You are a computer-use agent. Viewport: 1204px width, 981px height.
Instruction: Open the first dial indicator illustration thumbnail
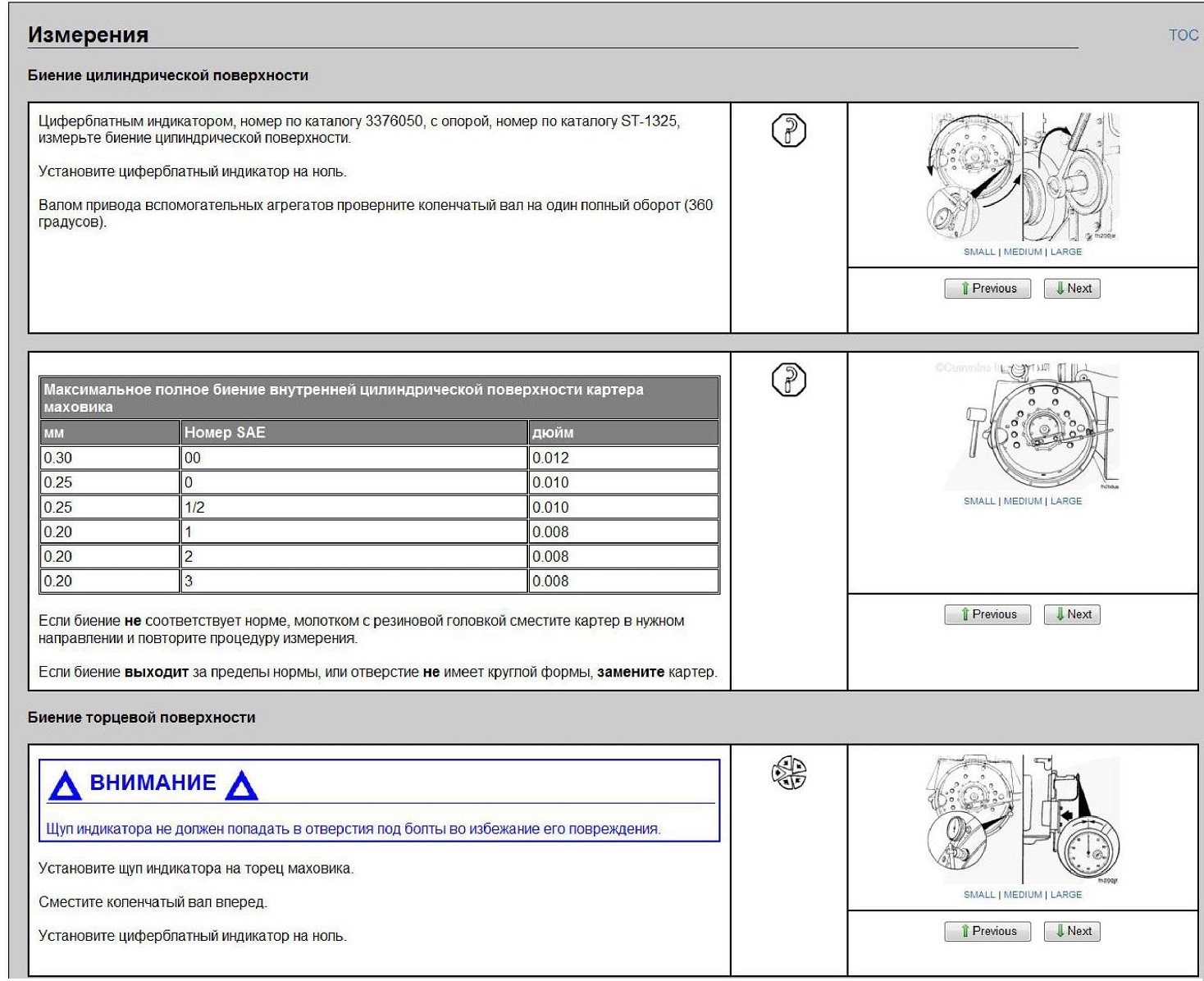tap(1023, 177)
